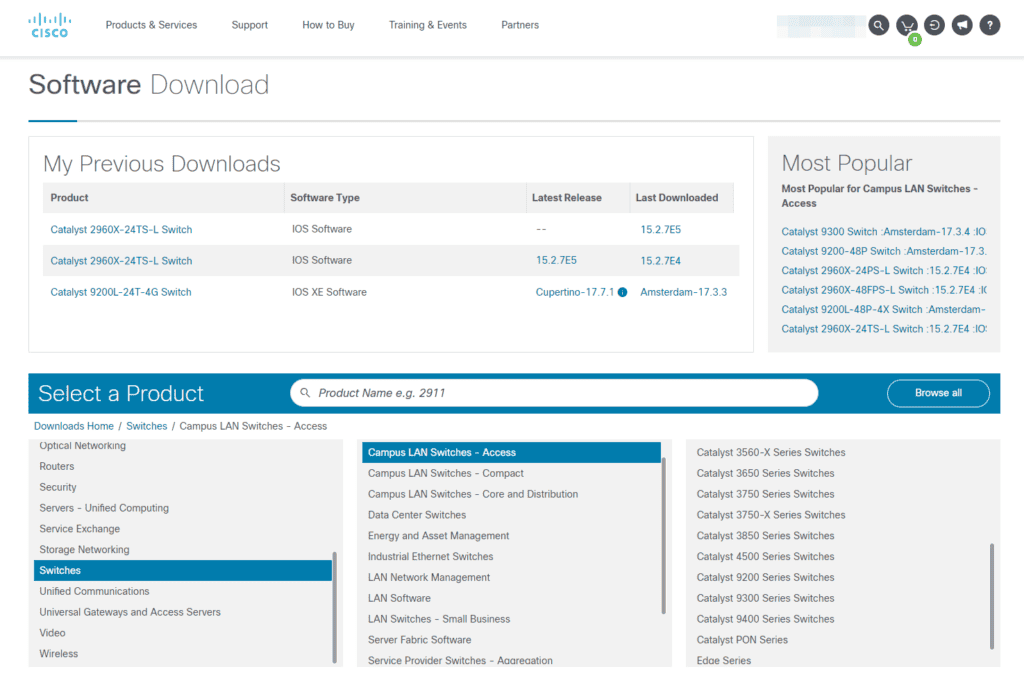
Task: Open Training & Events menu
Action: pyautogui.click(x=427, y=25)
